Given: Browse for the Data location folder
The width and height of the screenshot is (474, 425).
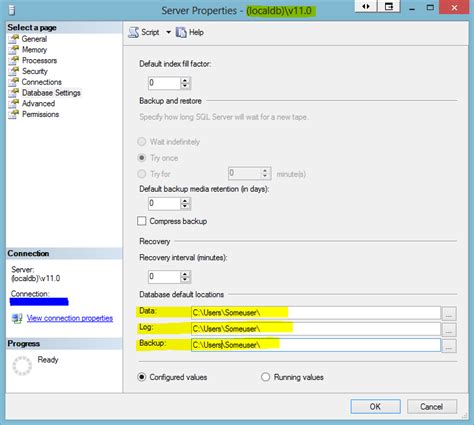Looking at the screenshot, I should [x=449, y=313].
